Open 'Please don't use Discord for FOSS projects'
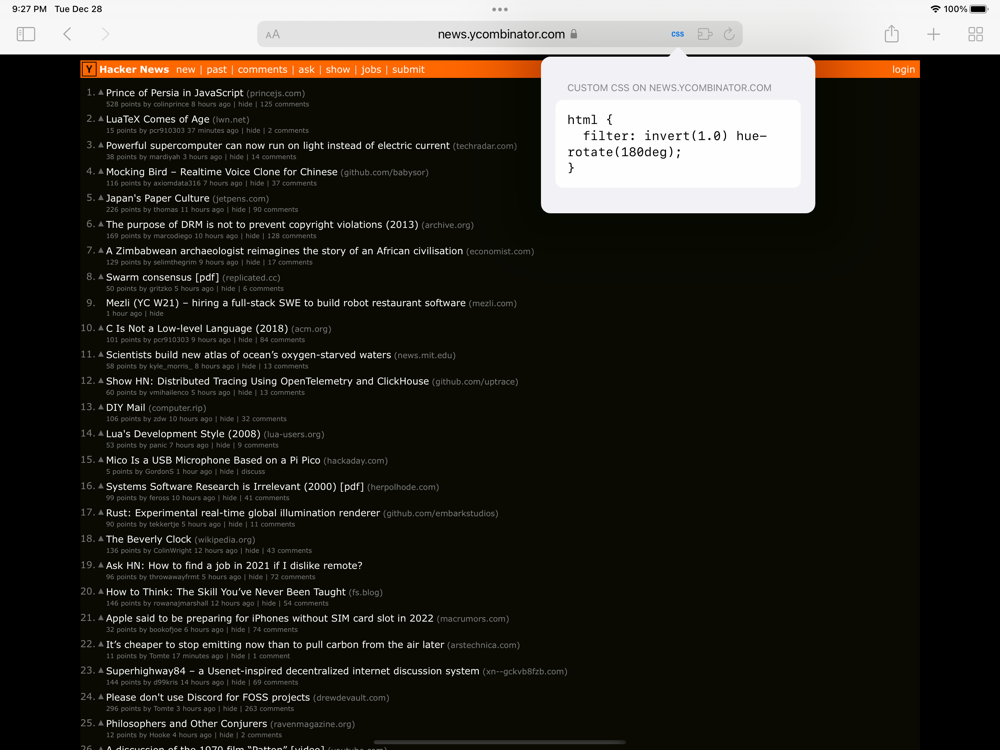 tap(208, 697)
